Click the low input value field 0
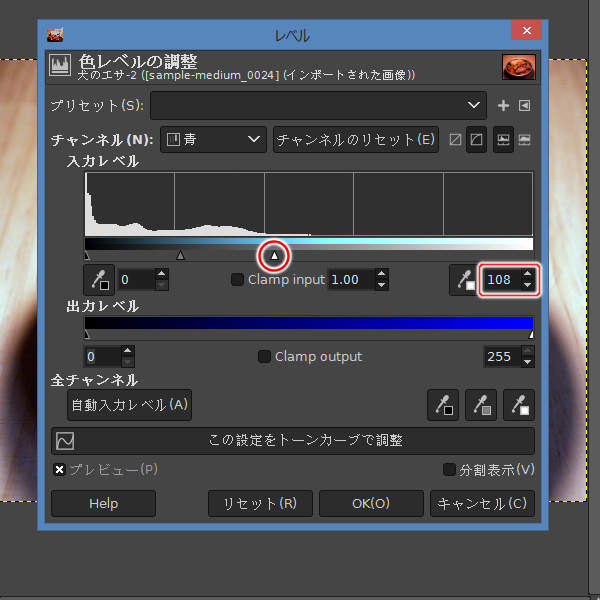This screenshot has height=600, width=600. coord(137,280)
